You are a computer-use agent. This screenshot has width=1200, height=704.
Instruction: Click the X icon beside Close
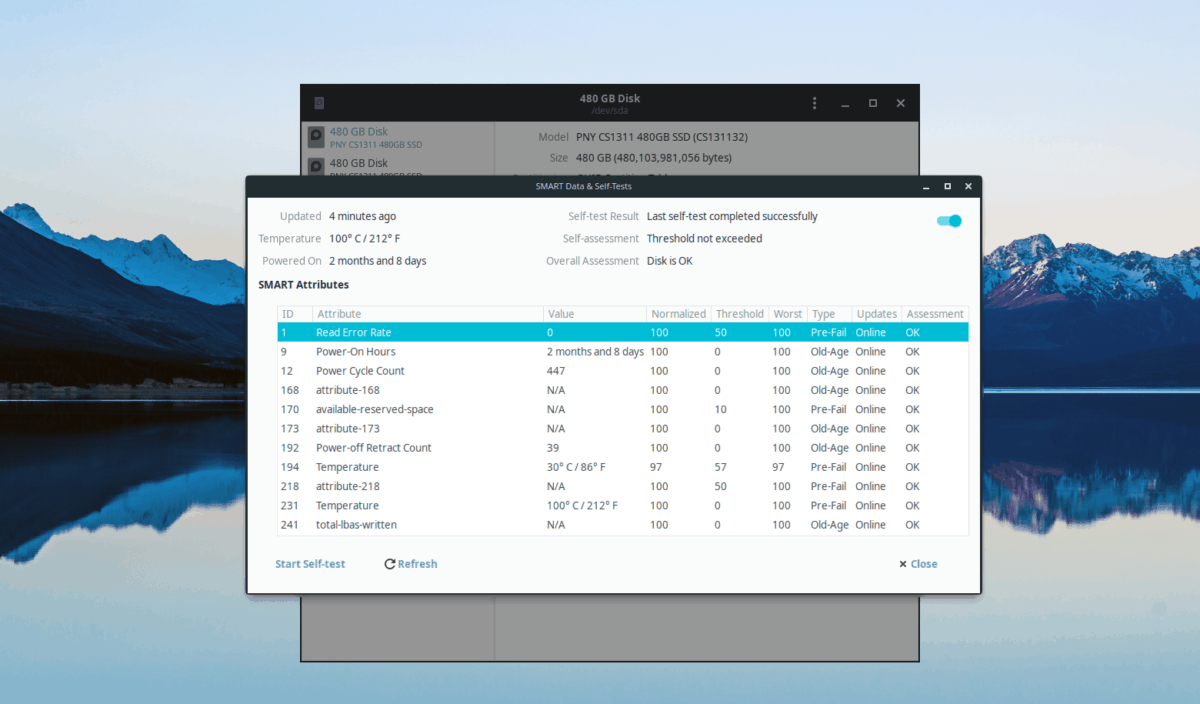(x=903, y=564)
